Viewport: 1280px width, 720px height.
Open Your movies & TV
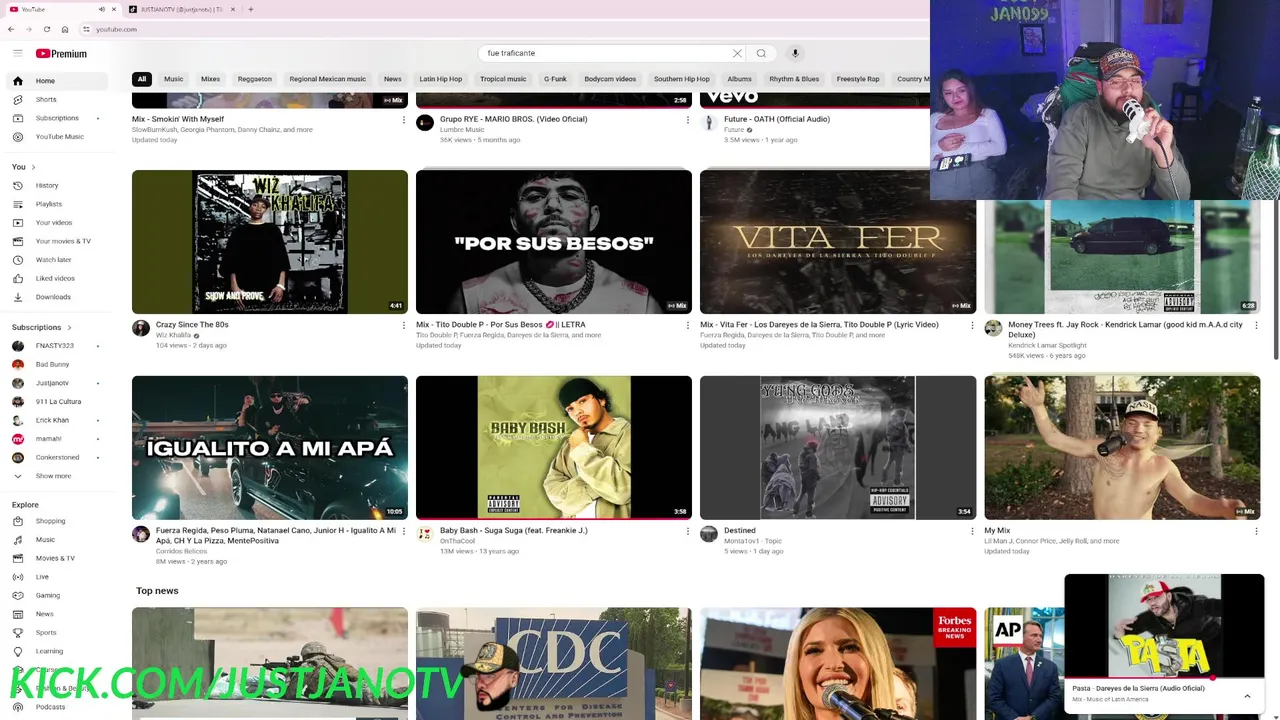coord(63,241)
